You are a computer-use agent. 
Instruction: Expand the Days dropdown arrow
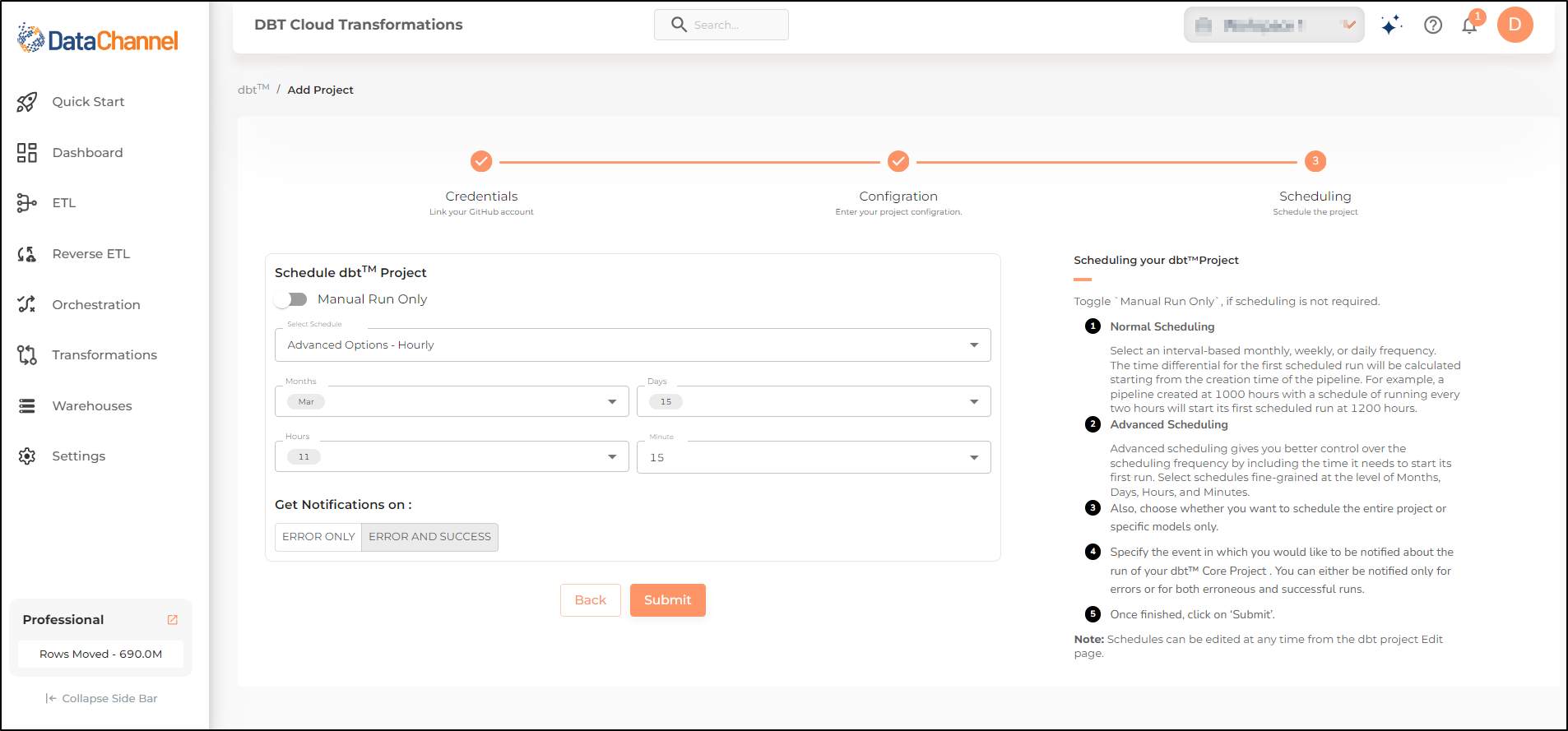pos(974,402)
